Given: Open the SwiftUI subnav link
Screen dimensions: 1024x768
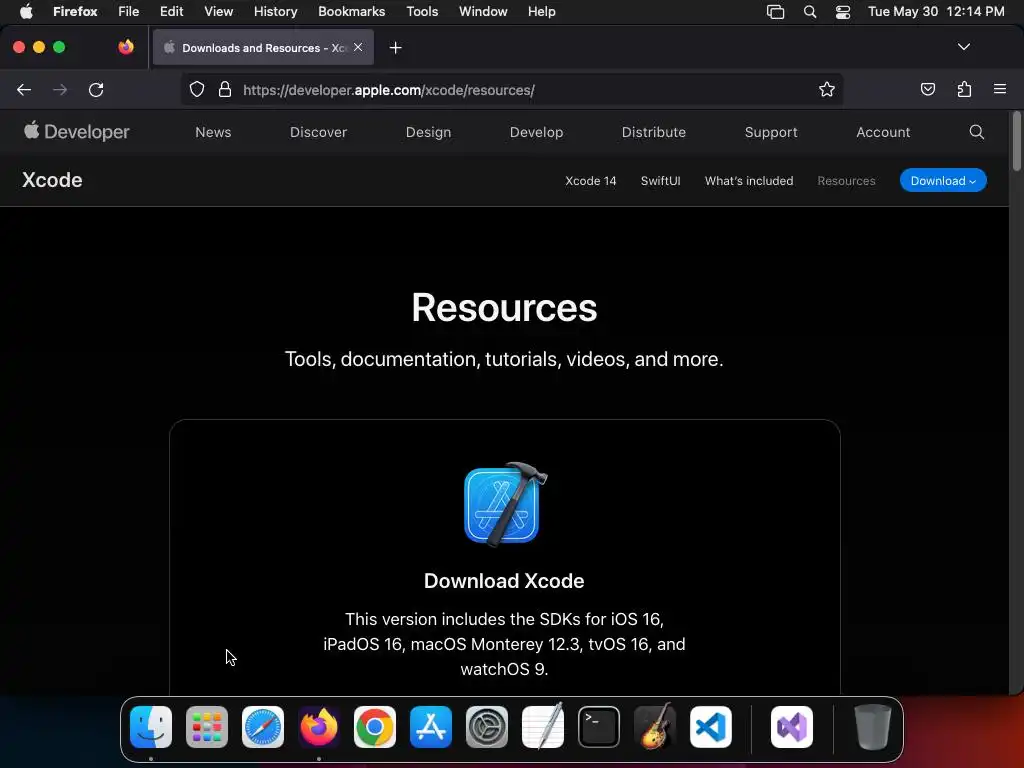Looking at the screenshot, I should tap(660, 181).
